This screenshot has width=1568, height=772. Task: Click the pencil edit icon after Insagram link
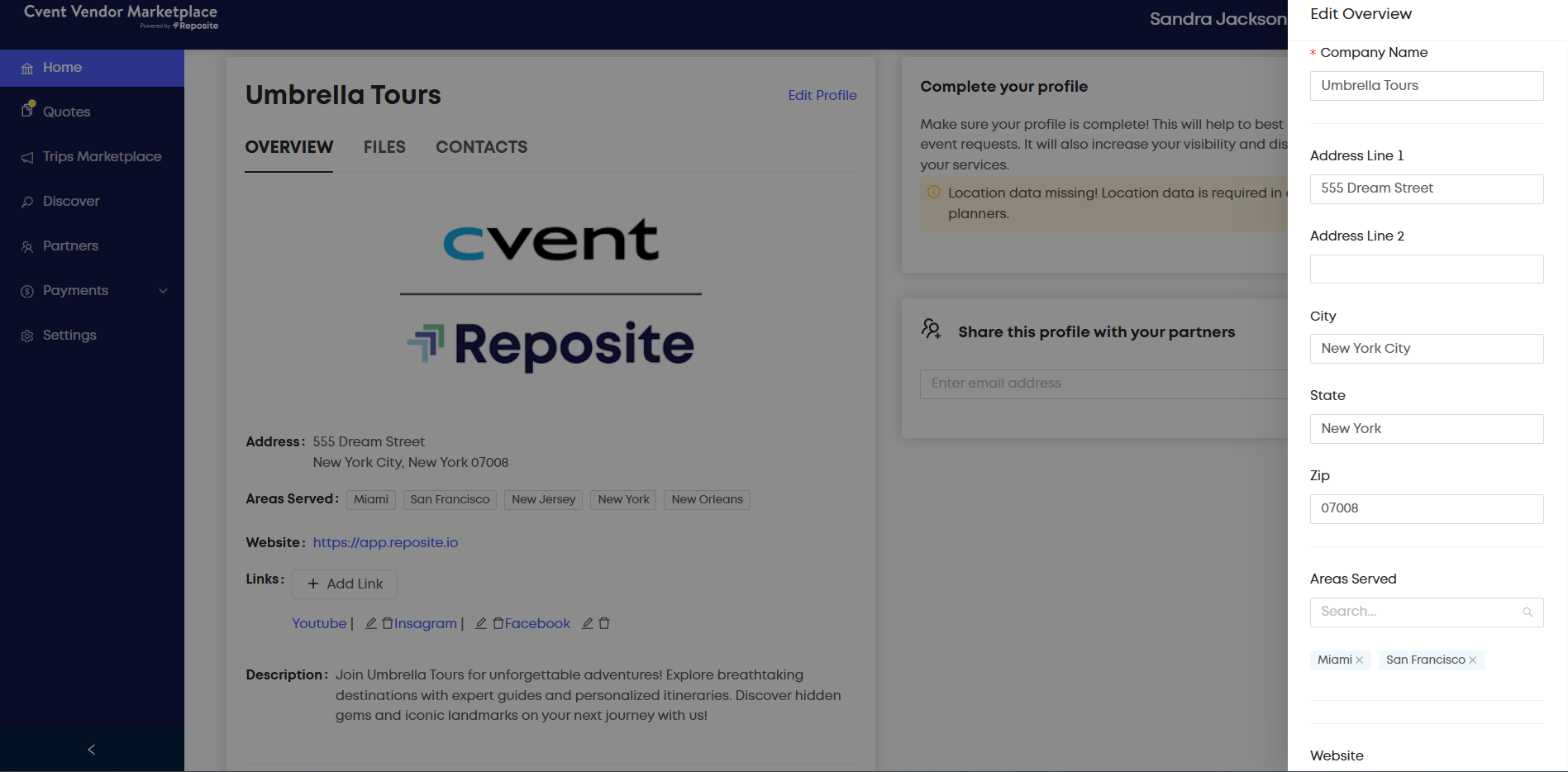pyautogui.click(x=481, y=623)
